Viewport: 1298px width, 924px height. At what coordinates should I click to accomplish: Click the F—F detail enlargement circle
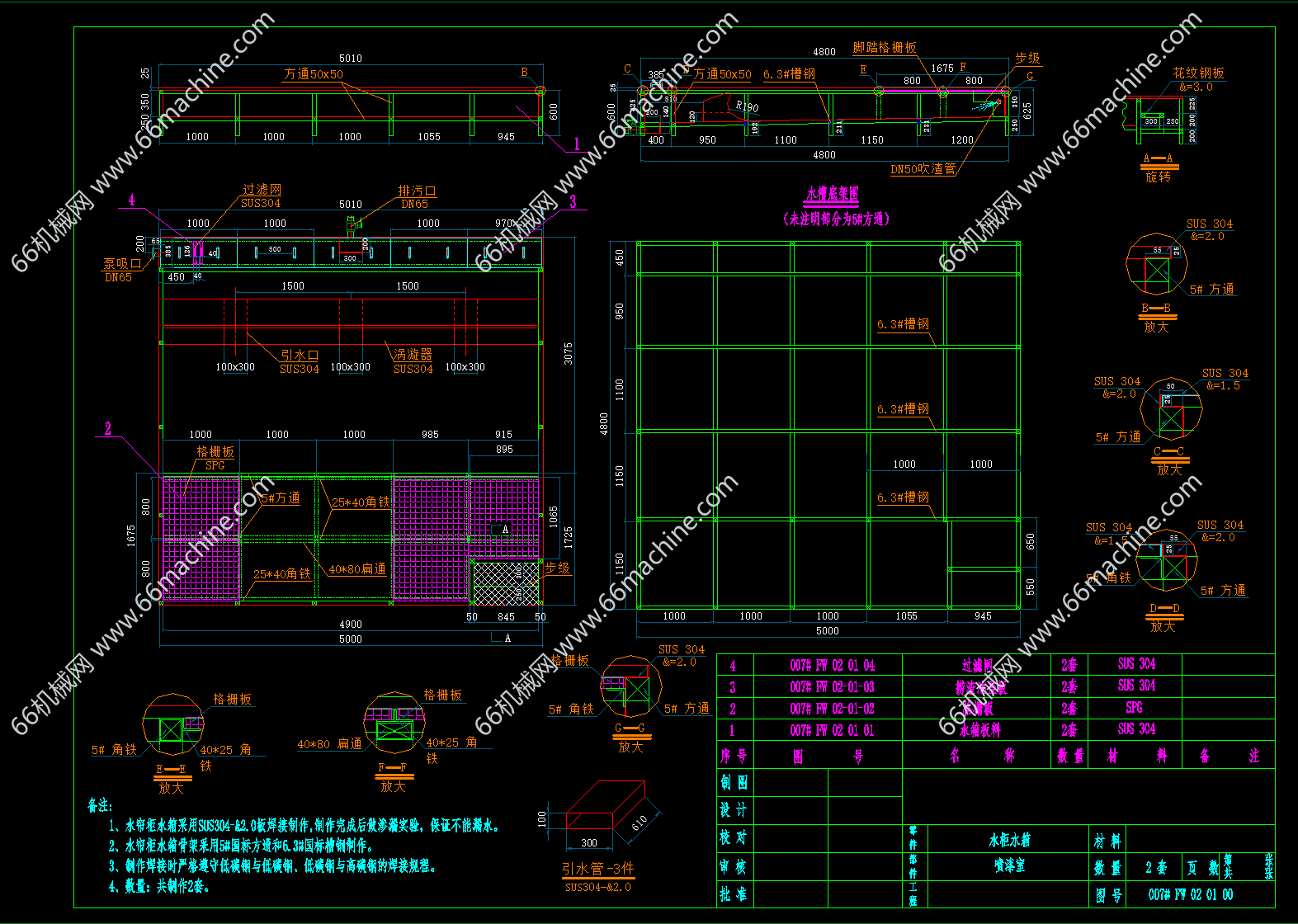[394, 723]
